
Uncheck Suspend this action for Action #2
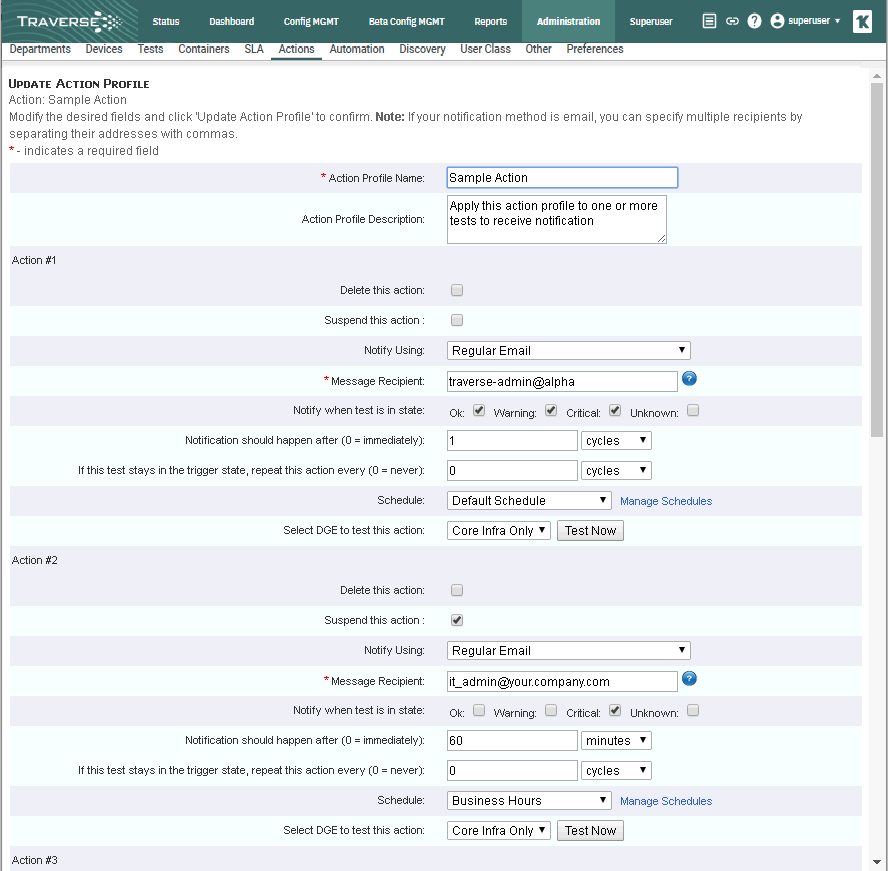pos(457,621)
